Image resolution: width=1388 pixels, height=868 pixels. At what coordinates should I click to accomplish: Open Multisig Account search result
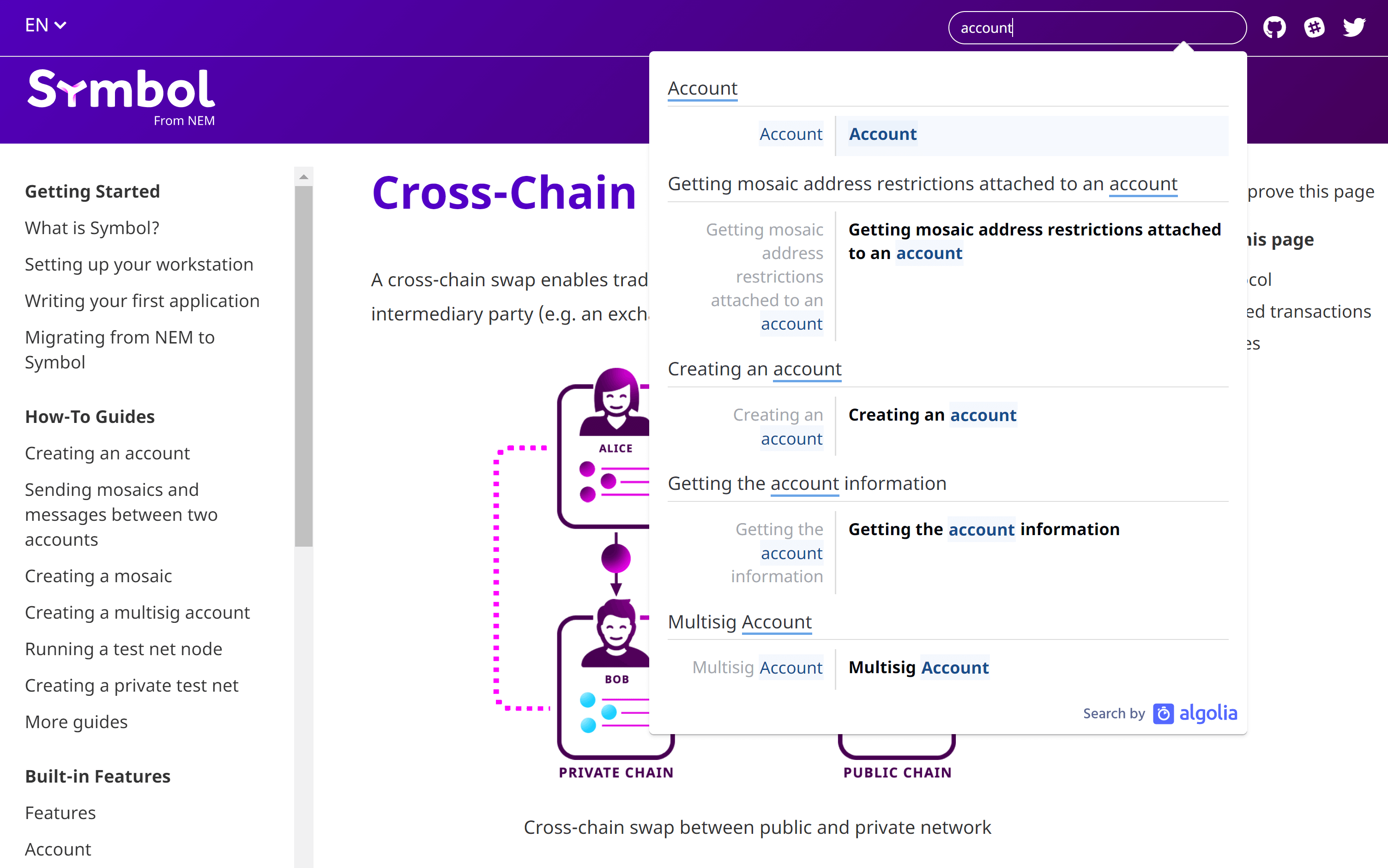coord(918,668)
